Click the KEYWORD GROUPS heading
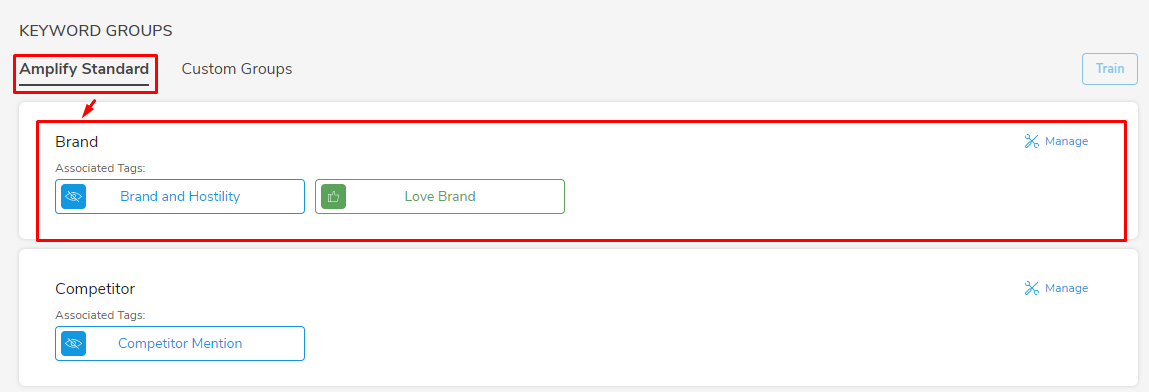The height and width of the screenshot is (392, 1149). click(96, 31)
